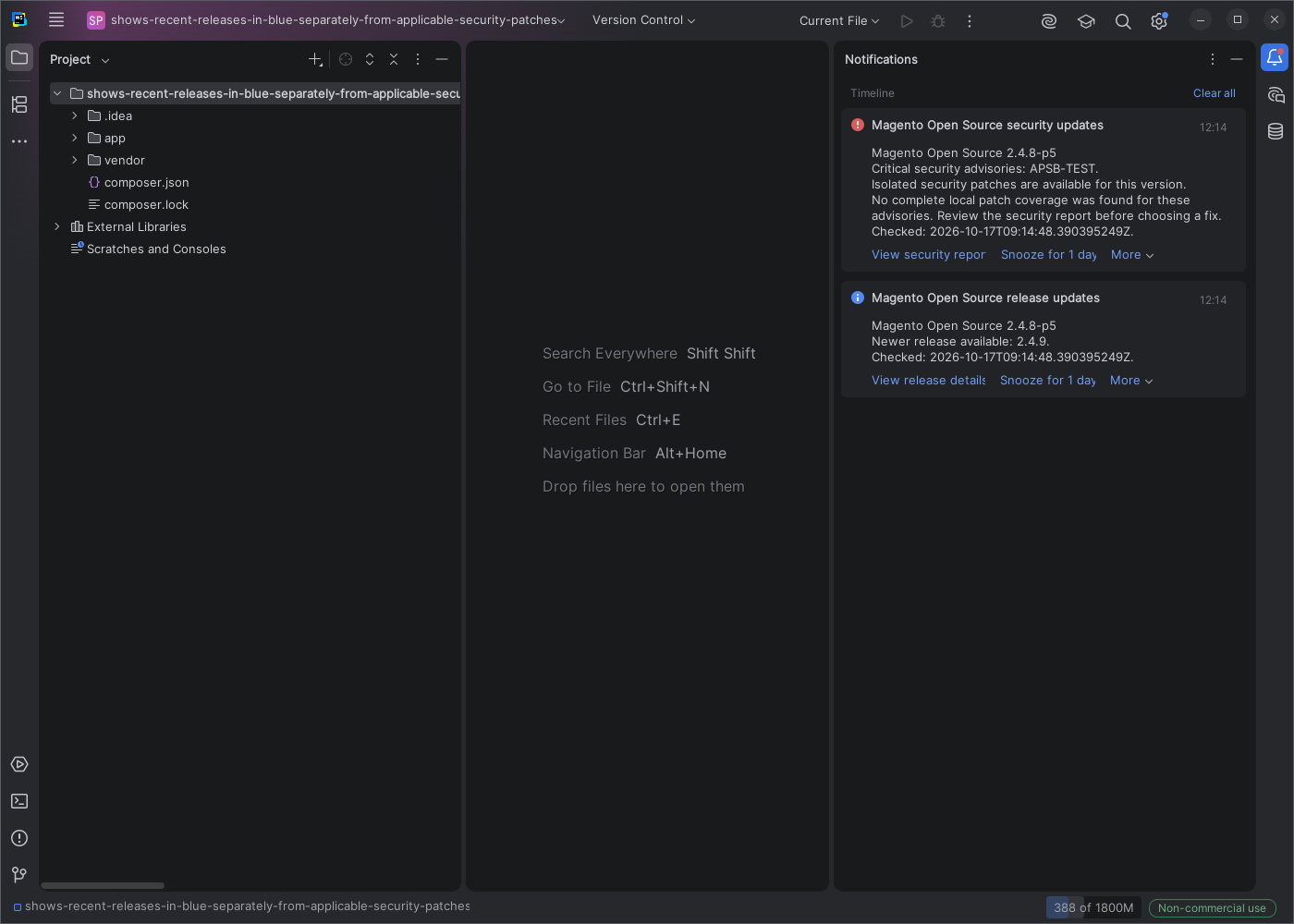The height and width of the screenshot is (924, 1294).
Task: Collapse the project root folder node
Action: pos(57,93)
